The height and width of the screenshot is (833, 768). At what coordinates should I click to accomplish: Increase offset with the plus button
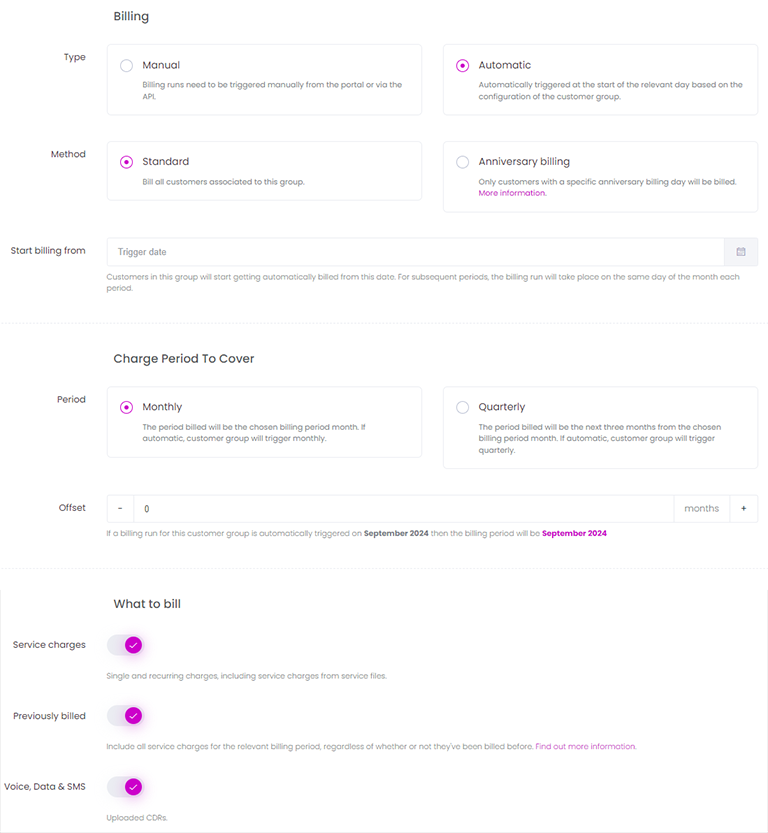click(x=744, y=508)
